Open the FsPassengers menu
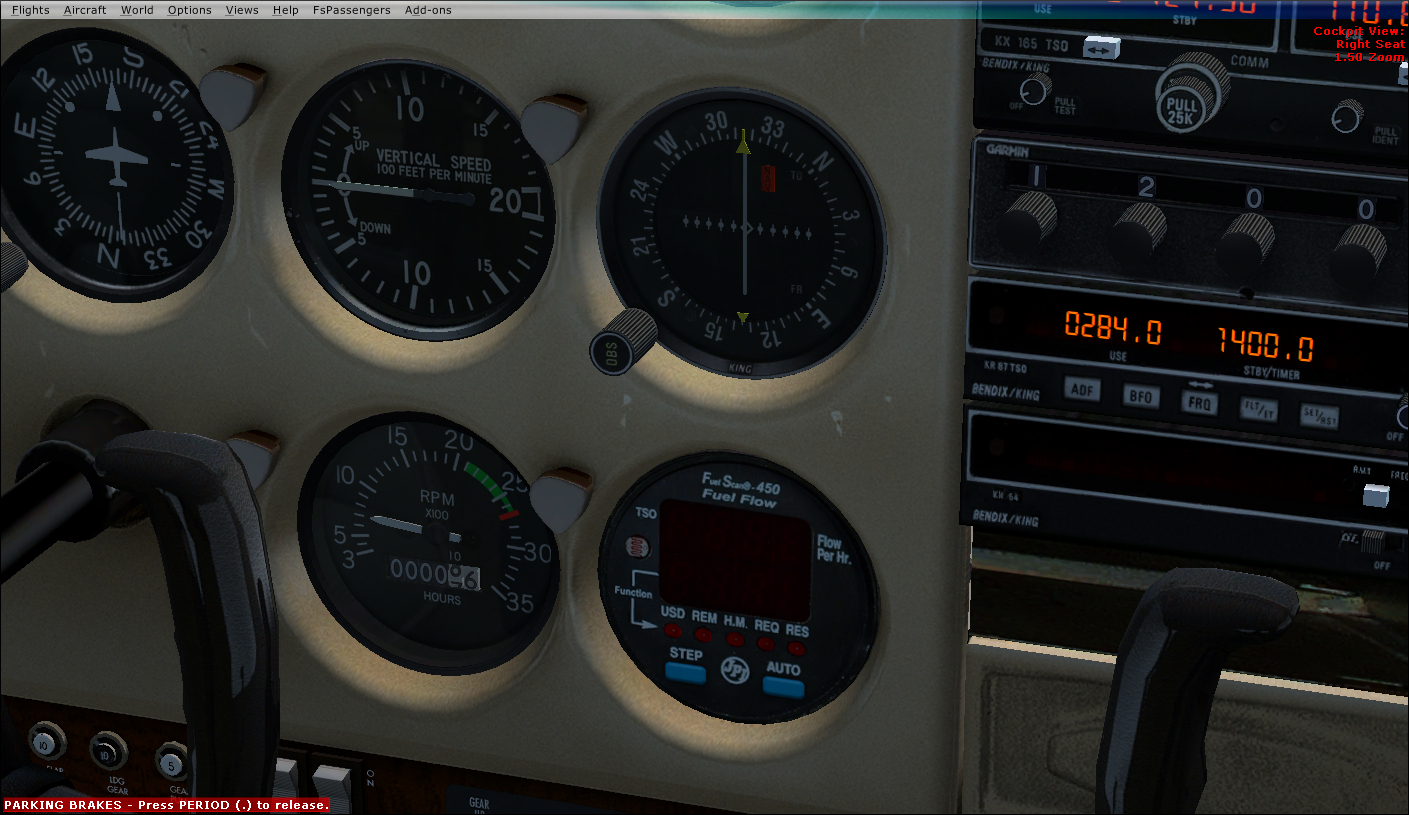 [x=351, y=10]
